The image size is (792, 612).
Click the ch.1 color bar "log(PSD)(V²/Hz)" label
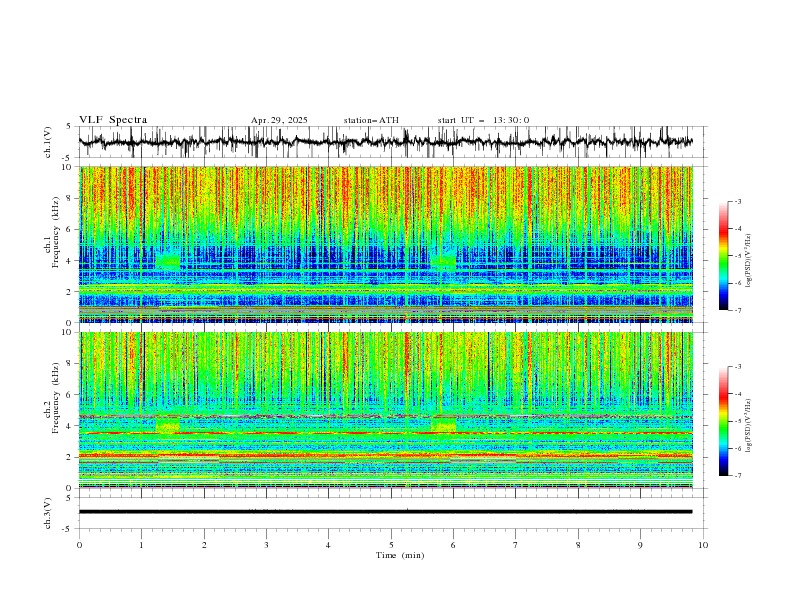point(749,261)
